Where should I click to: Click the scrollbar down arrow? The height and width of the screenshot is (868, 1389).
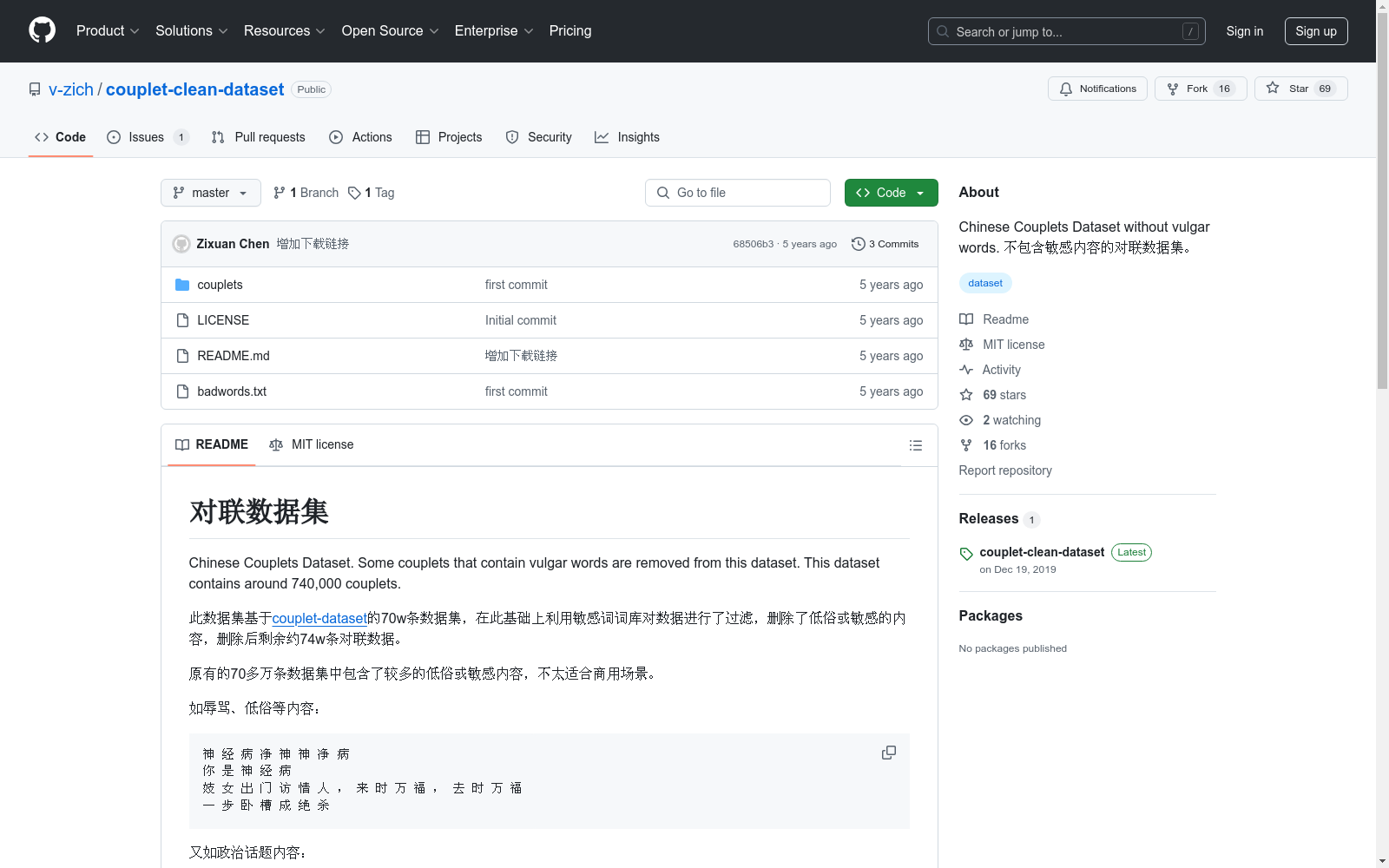coord(1383,862)
